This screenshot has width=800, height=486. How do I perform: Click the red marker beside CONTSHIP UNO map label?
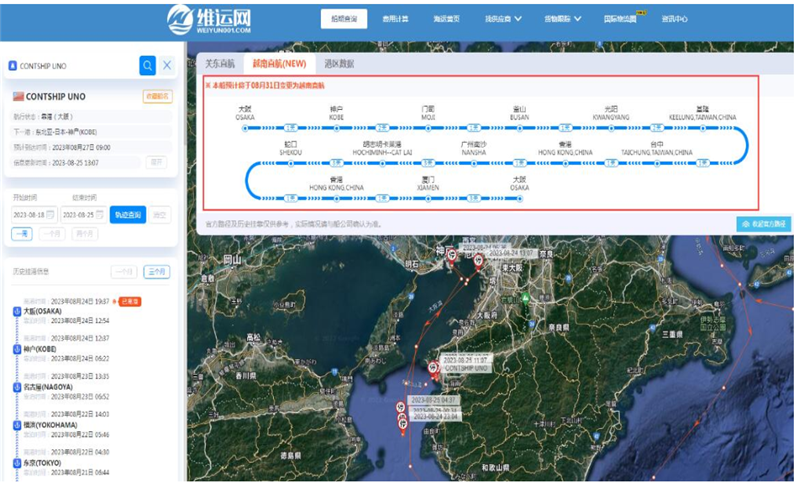coord(433,368)
